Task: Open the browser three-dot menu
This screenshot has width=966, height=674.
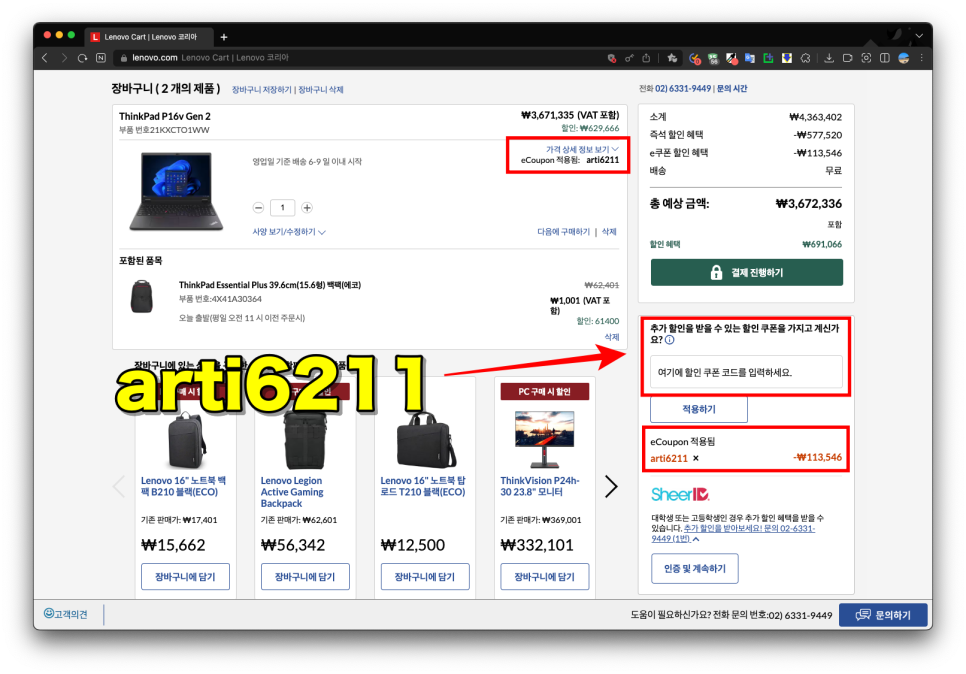Action: tap(922, 58)
